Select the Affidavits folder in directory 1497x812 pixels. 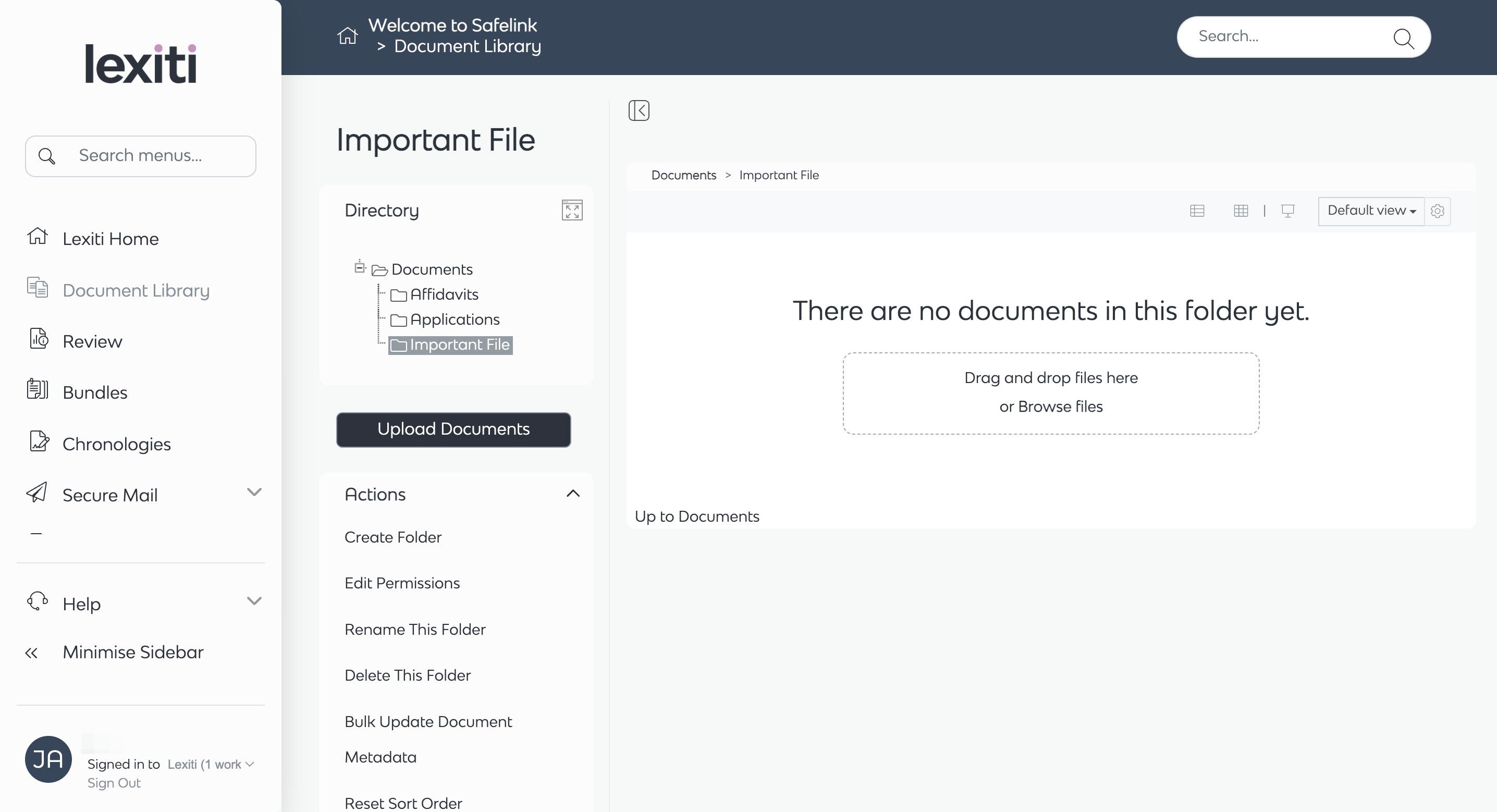[x=444, y=294]
